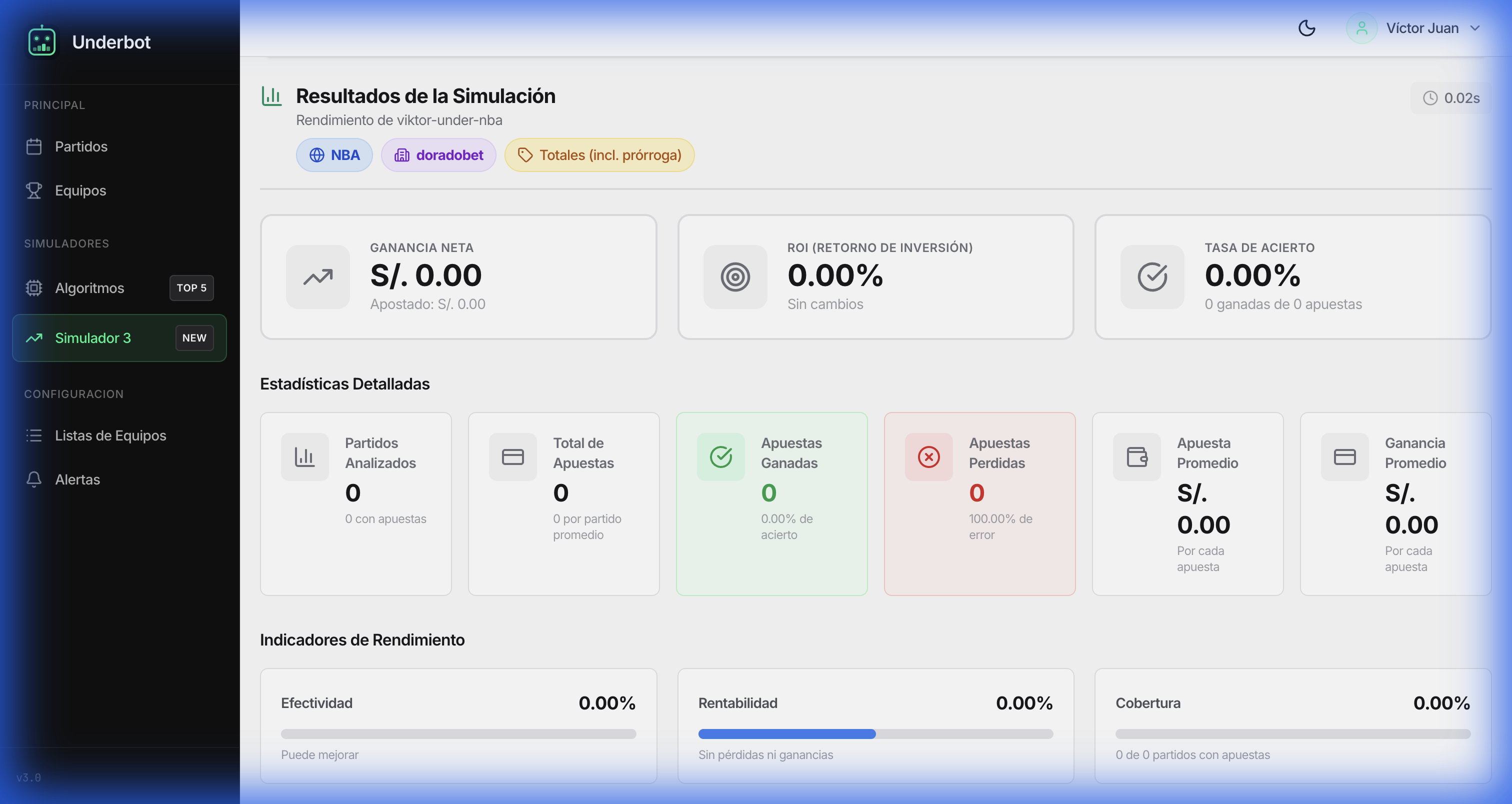
Task: Click the clock icon next to 0.02s
Action: point(1430,98)
